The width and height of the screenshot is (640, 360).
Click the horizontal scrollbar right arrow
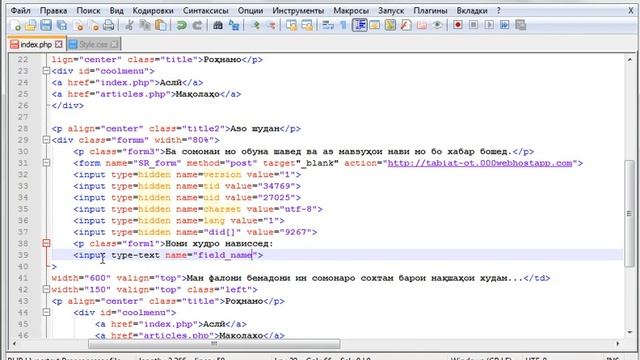[618, 344]
